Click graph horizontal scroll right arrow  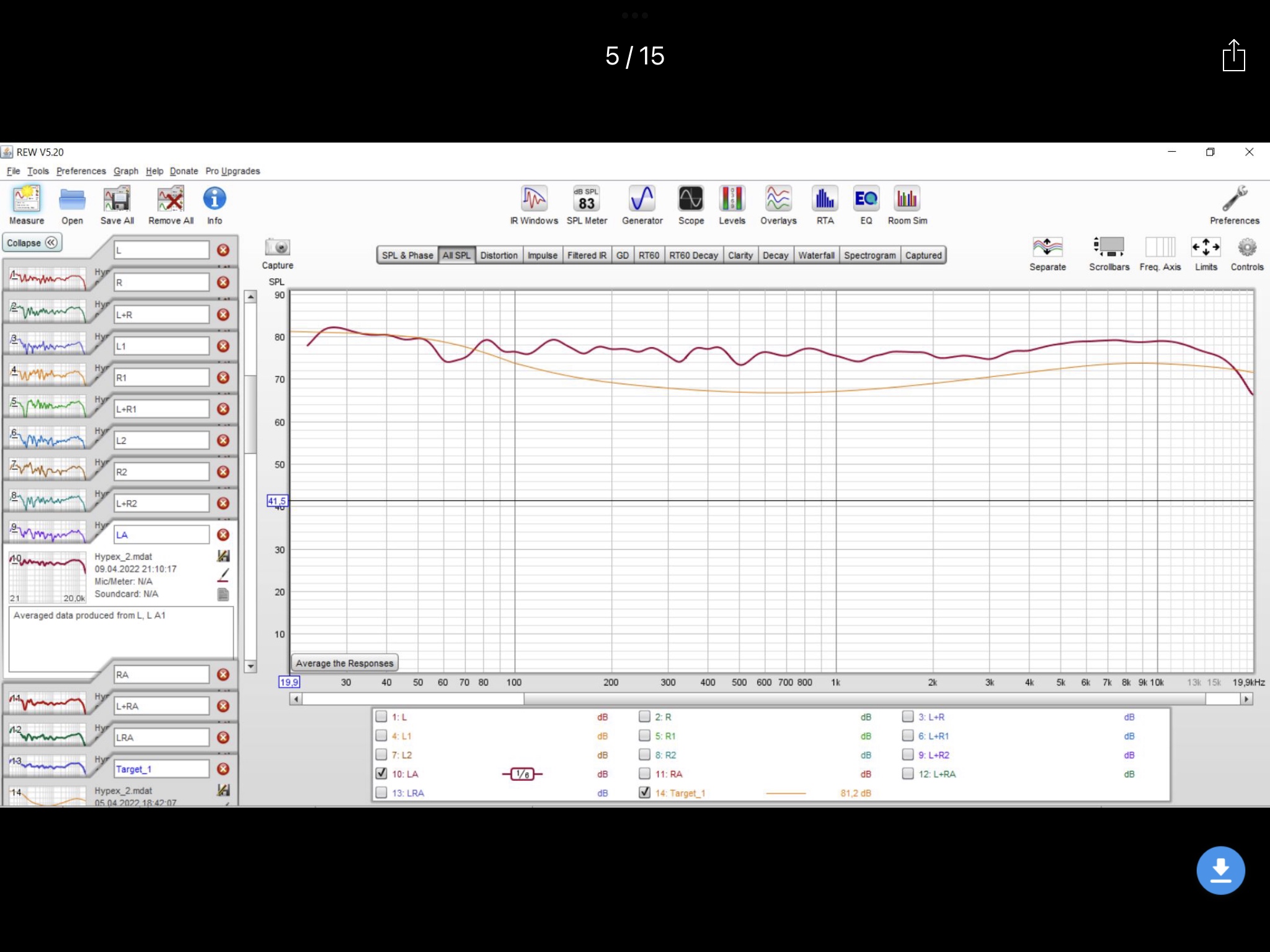(x=1246, y=699)
